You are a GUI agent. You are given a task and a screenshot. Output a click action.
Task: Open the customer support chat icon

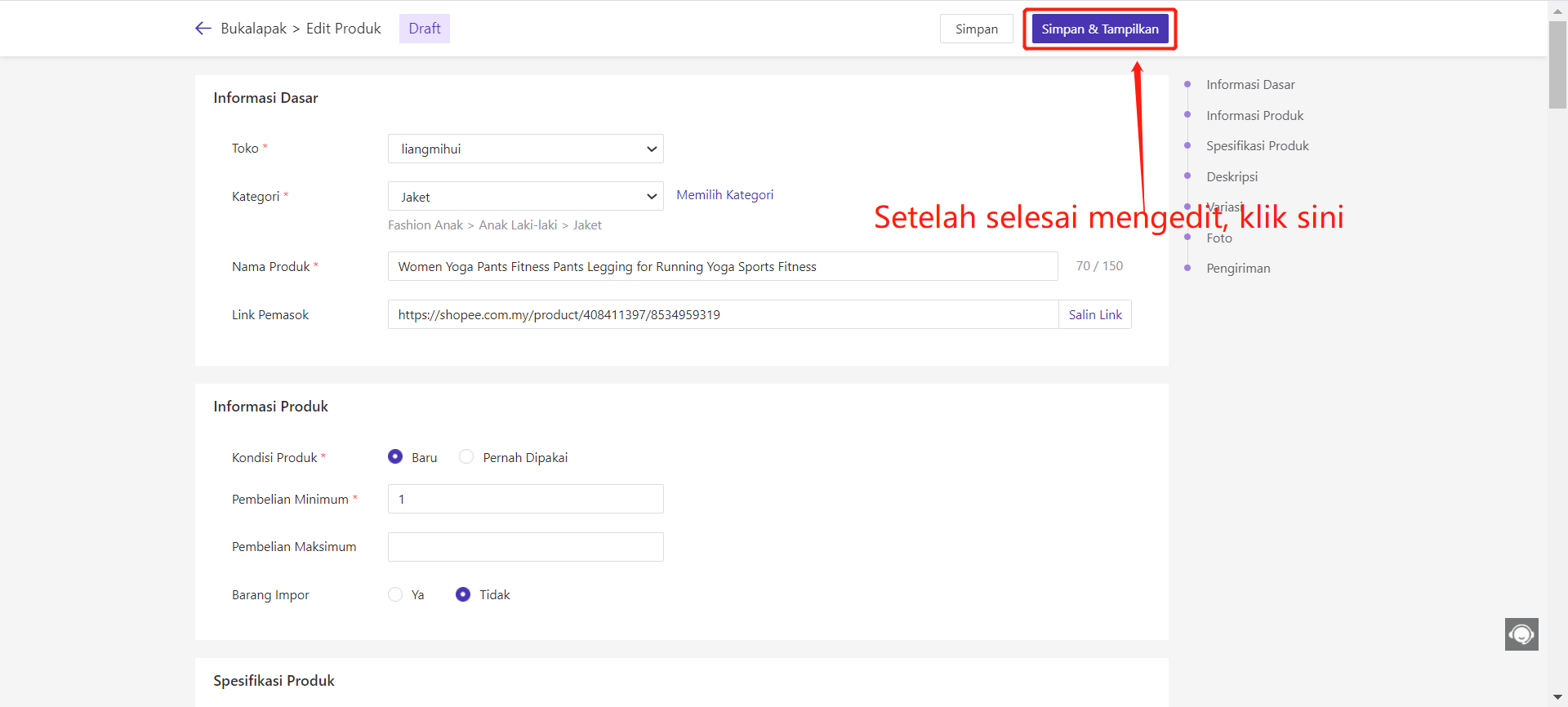[x=1521, y=634]
